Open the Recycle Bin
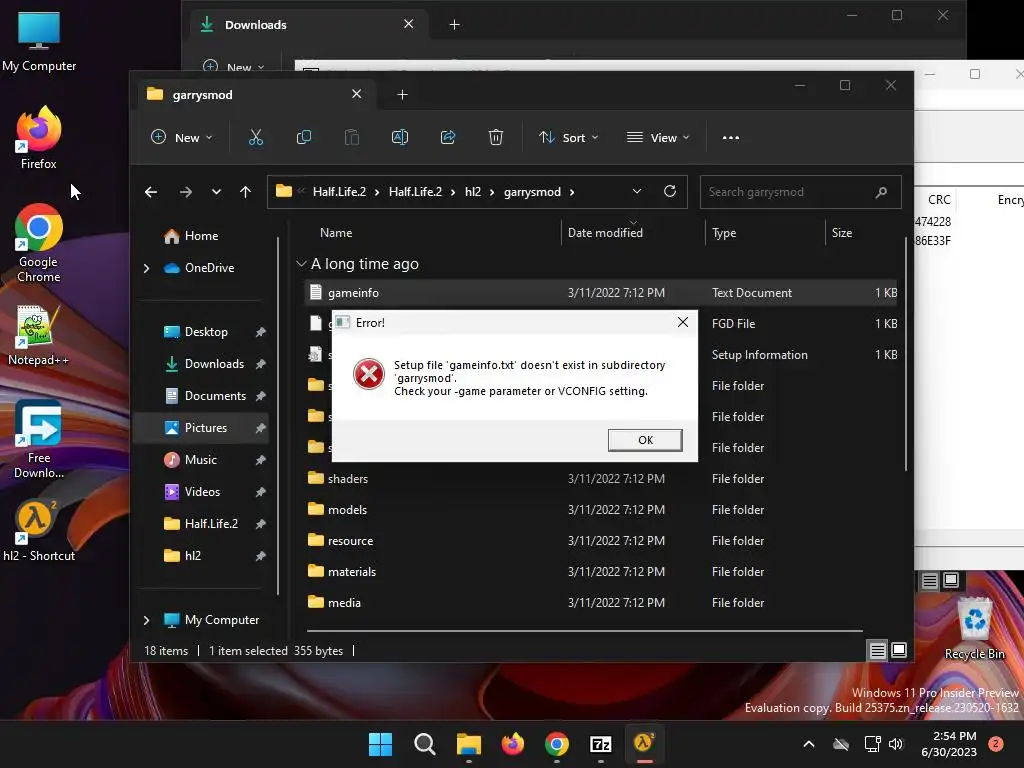The image size is (1024, 768). pyautogui.click(x=974, y=628)
